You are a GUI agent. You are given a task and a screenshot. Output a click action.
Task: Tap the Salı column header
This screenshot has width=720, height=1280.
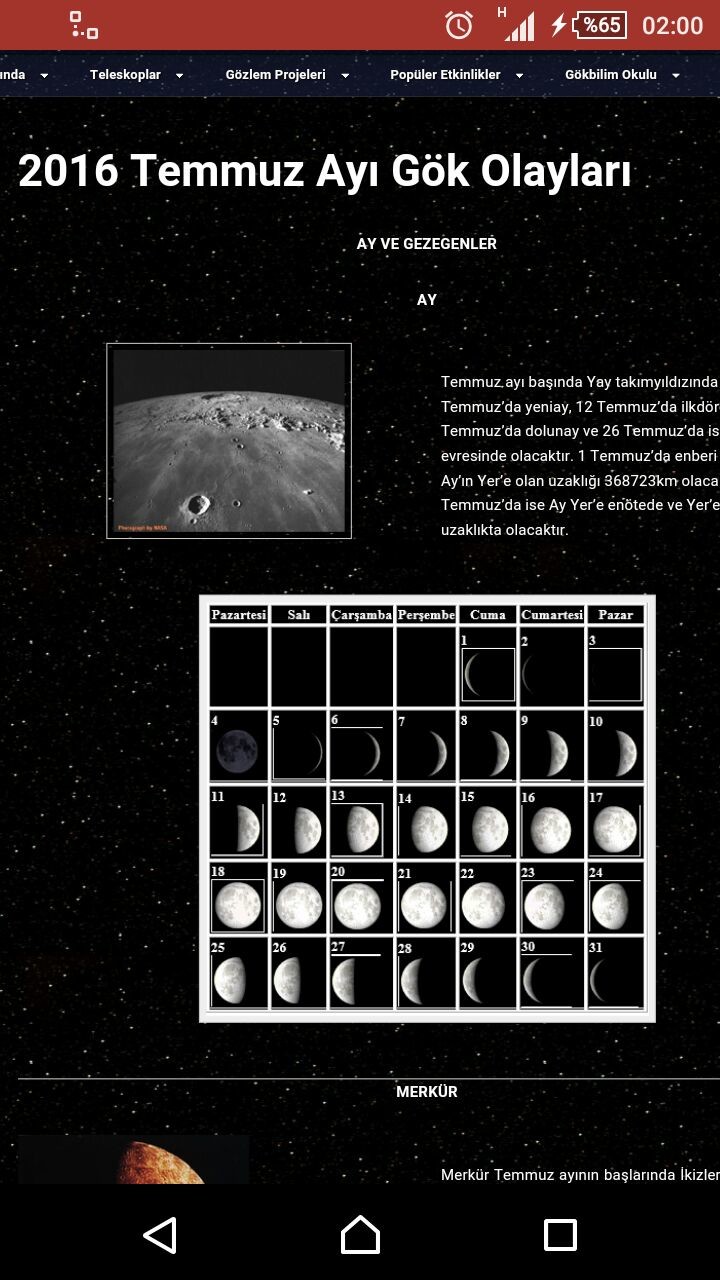point(299,615)
